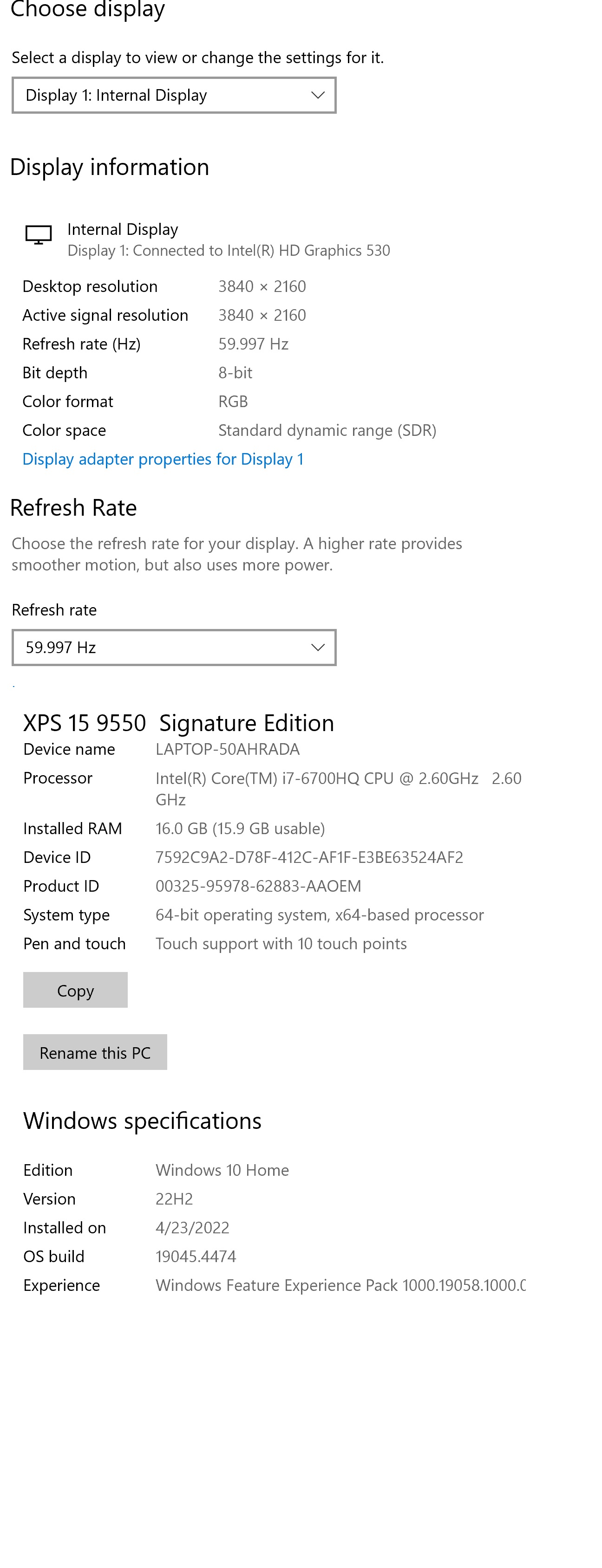
Task: Select the device name LAPTOP-50AHRADA
Action: pos(227,749)
